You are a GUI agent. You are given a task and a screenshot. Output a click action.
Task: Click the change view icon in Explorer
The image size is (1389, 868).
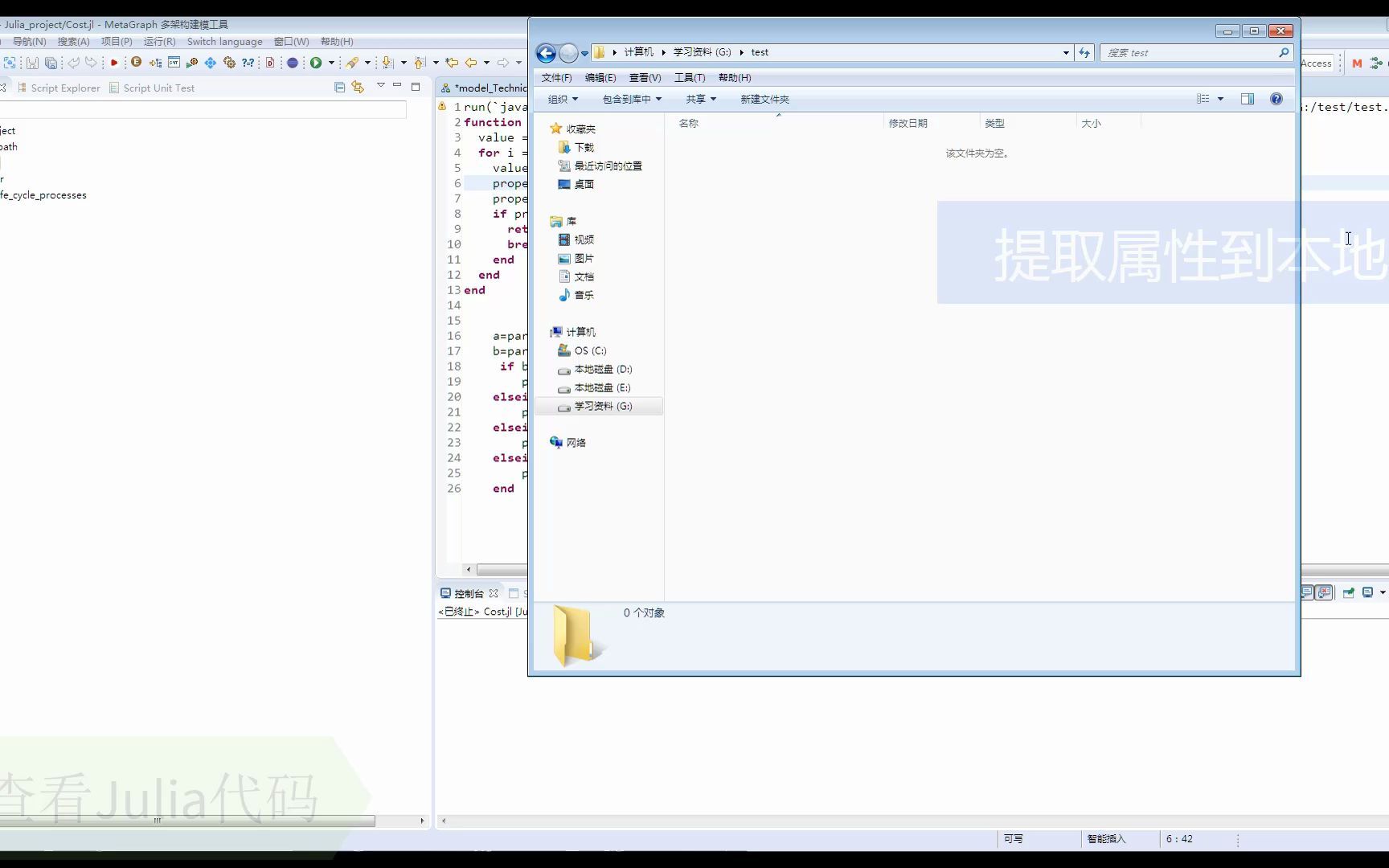click(1203, 99)
